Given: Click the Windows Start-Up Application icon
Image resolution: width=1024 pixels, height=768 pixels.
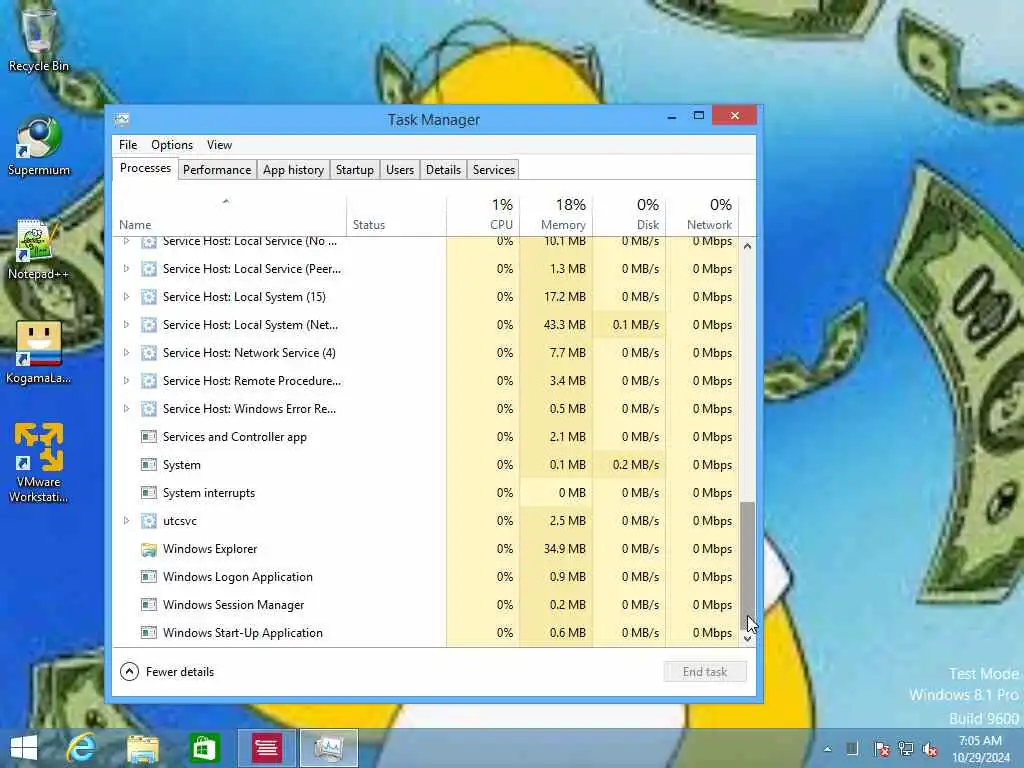Looking at the screenshot, I should pyautogui.click(x=149, y=633).
